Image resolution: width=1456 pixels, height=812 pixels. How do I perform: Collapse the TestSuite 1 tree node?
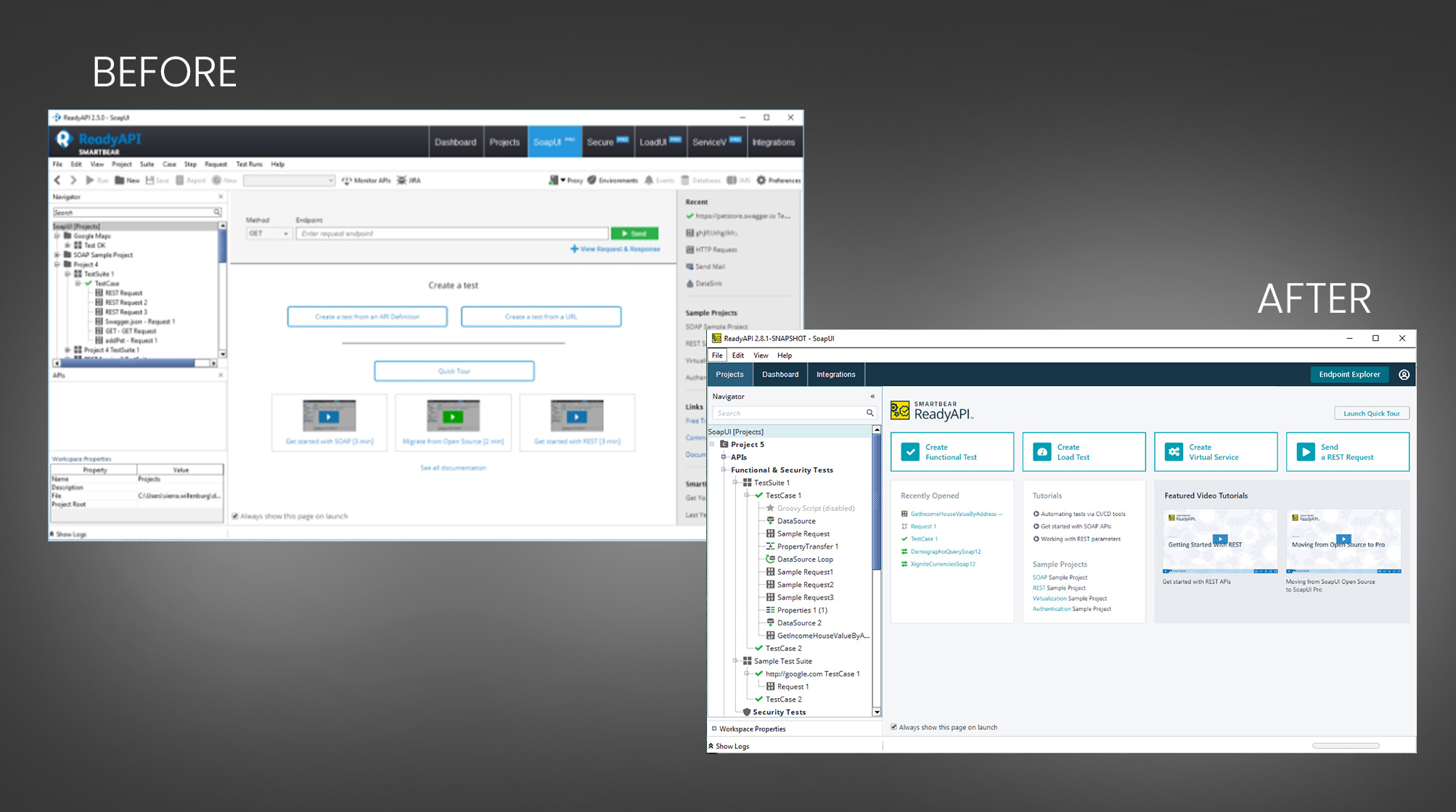coord(735,483)
